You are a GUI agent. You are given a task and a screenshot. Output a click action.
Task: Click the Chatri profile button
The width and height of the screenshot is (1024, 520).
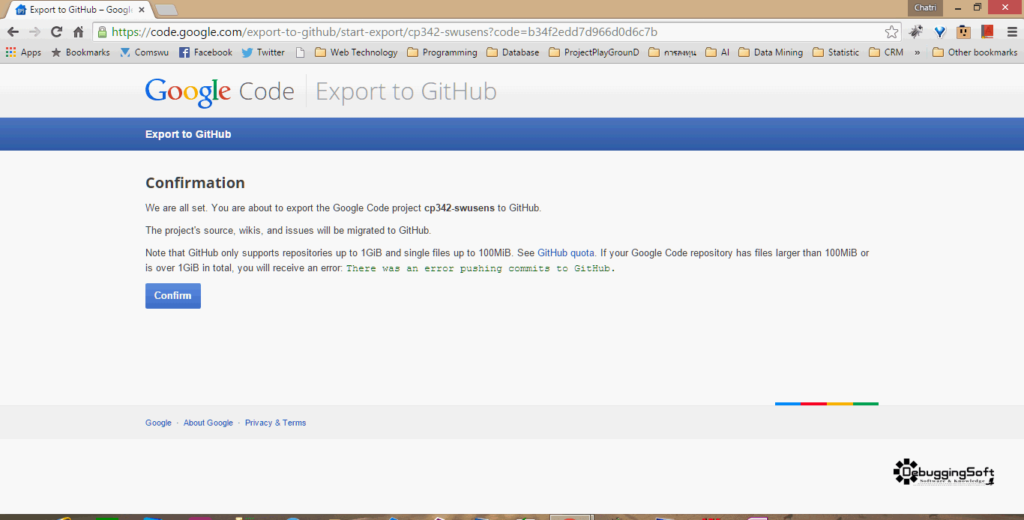coord(925,8)
